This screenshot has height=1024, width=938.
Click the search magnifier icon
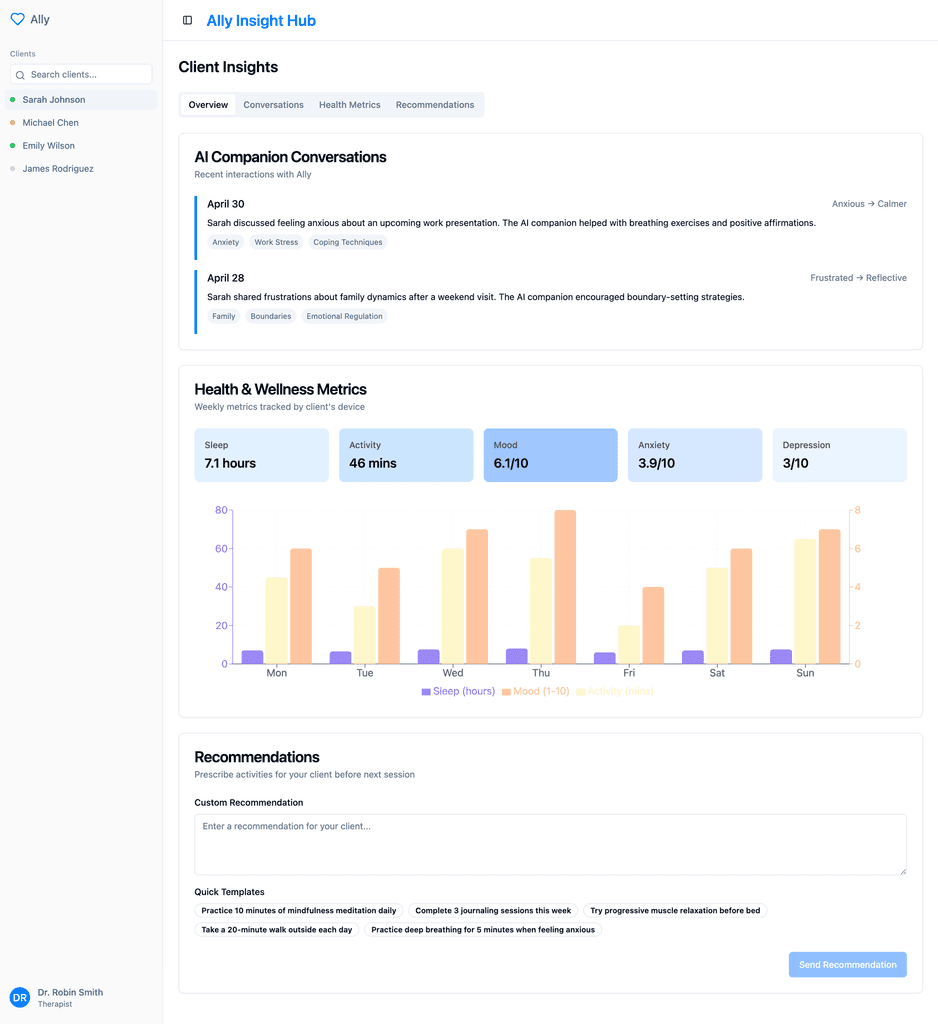[x=20, y=75]
